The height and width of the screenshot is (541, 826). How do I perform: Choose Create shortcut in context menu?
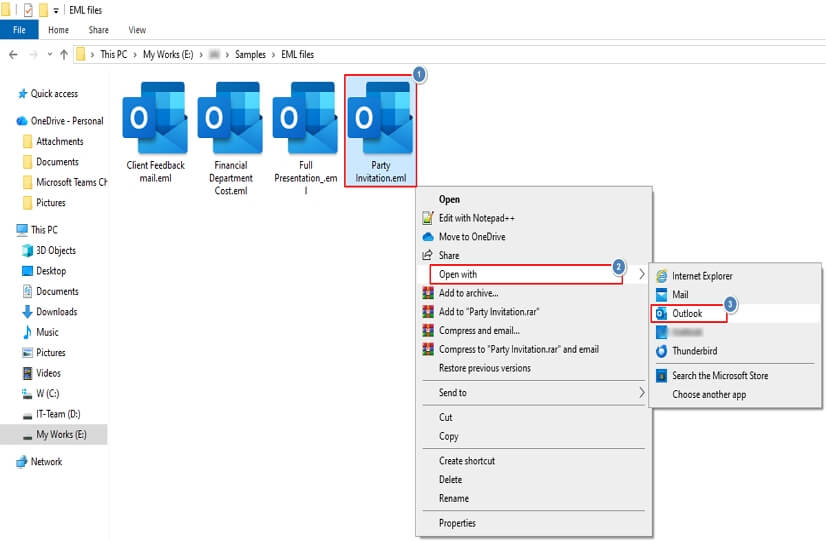tap(467, 461)
